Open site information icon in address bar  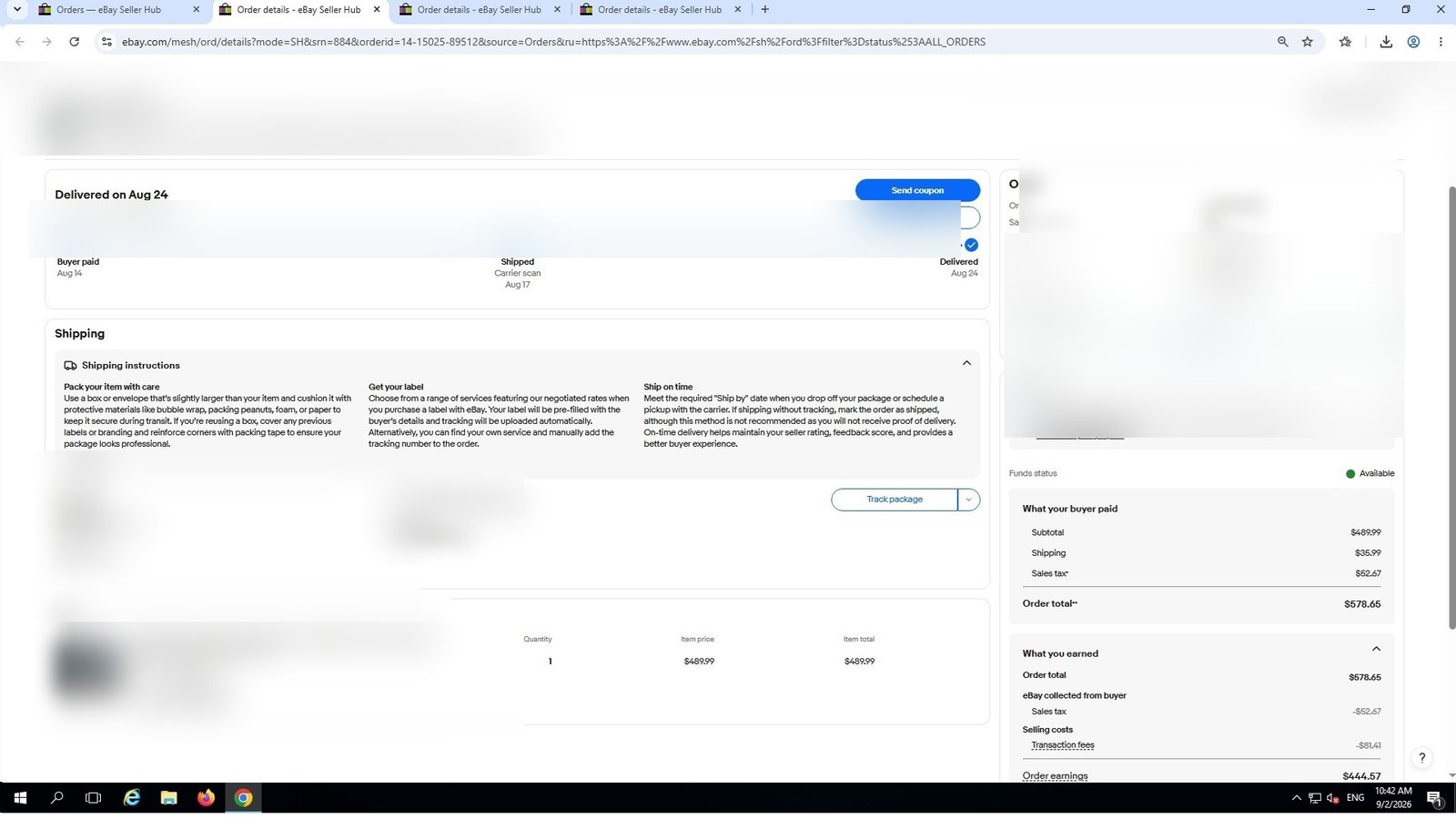106,42
